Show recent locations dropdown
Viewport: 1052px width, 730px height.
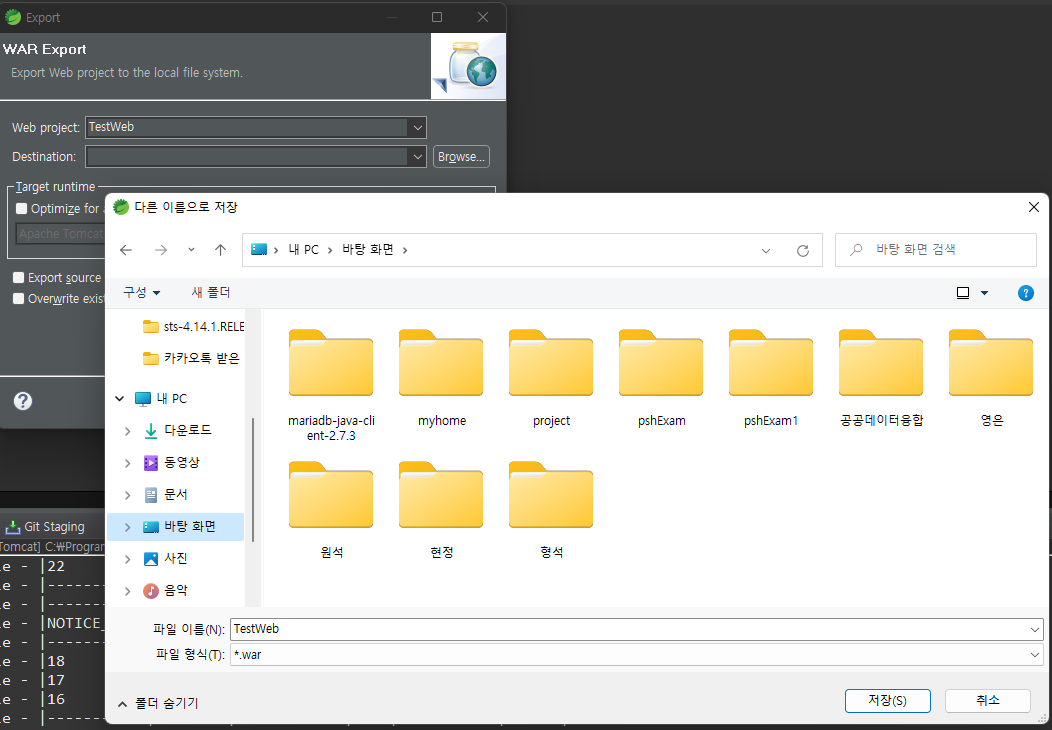191,250
